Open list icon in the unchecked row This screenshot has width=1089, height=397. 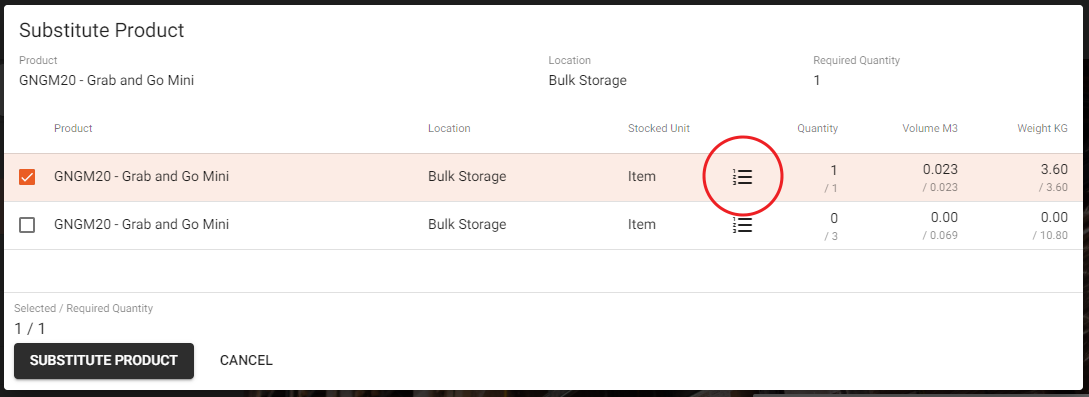pyautogui.click(x=742, y=225)
